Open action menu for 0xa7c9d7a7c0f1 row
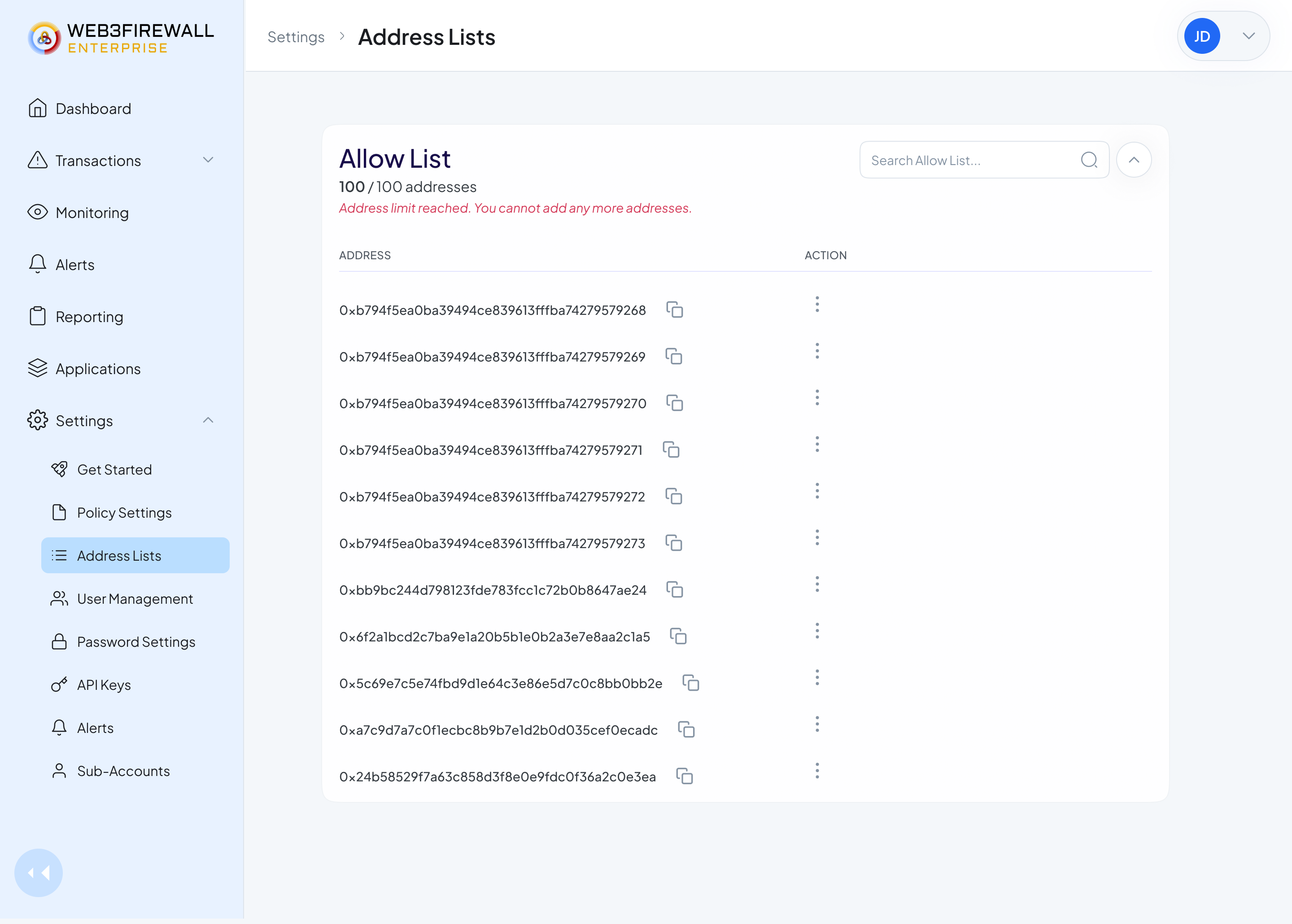Image resolution: width=1292 pixels, height=924 pixels. [x=817, y=724]
